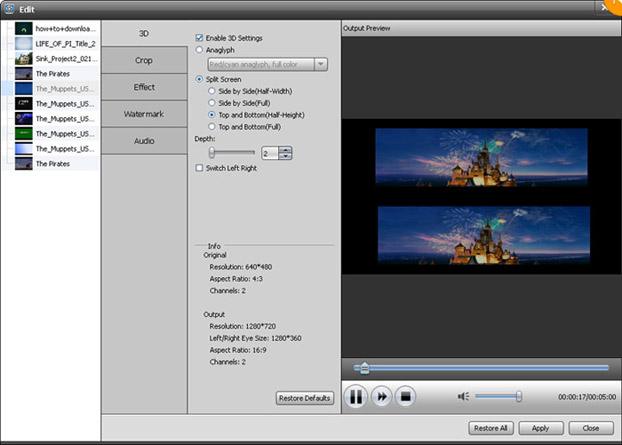Click the 00:00:17/00:05:00 time display
Viewport: 622px width, 445px height.
587,397
